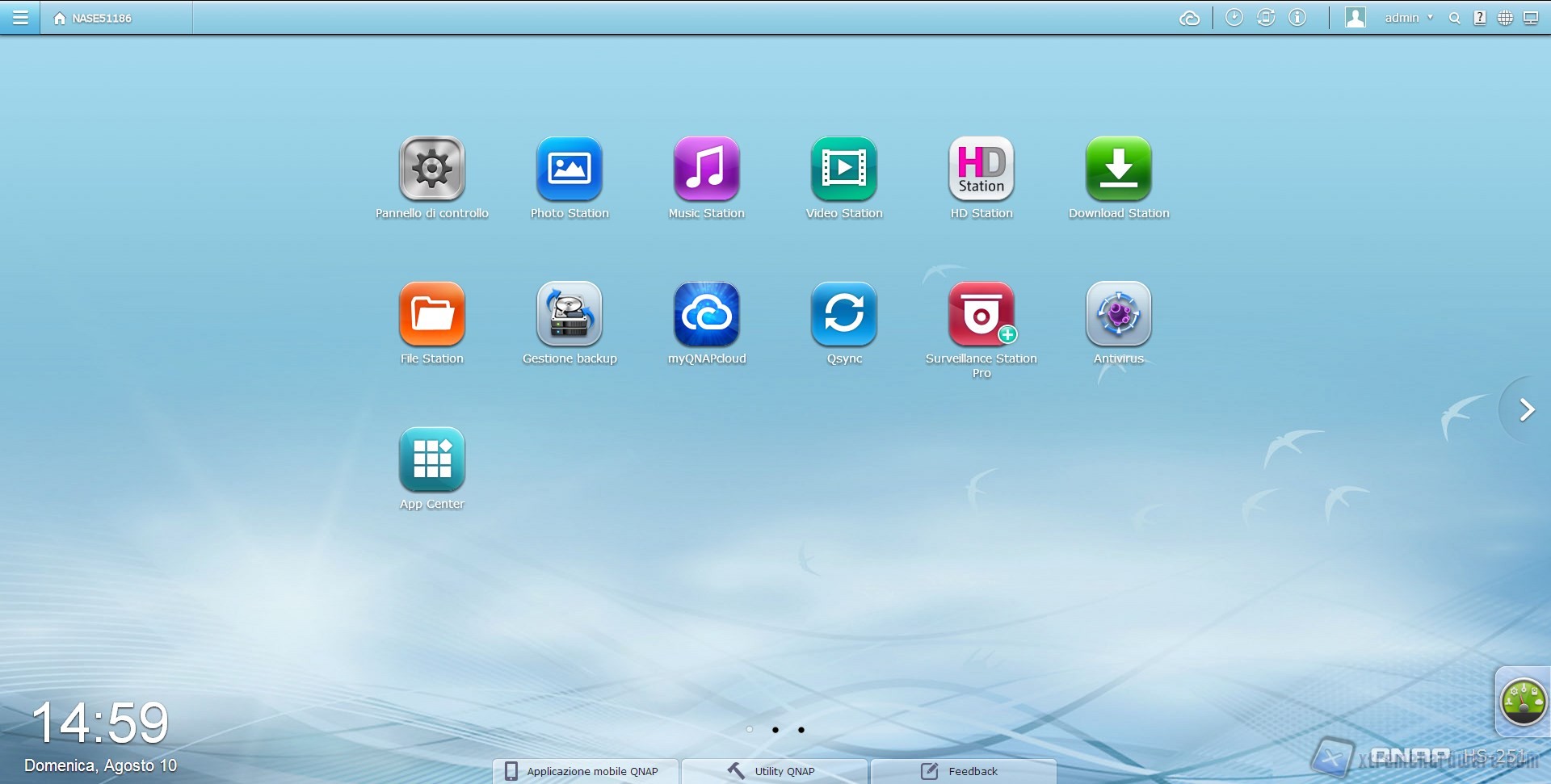The image size is (1551, 784).
Task: Open the Photo Station app
Action: coord(569,170)
